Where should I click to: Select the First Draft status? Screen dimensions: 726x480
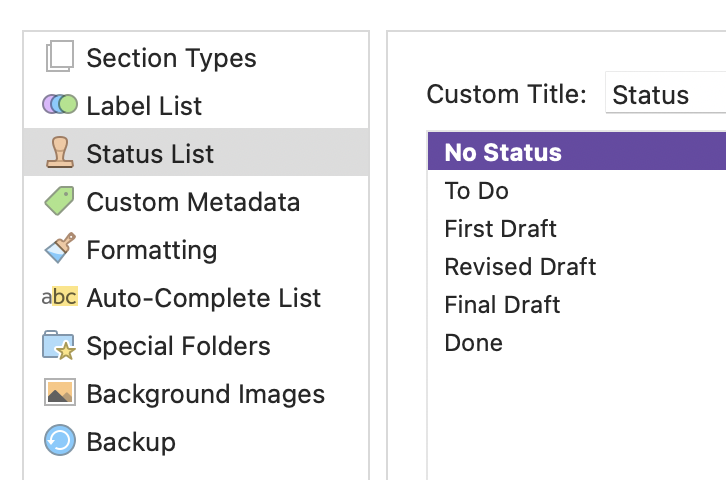[577, 229]
